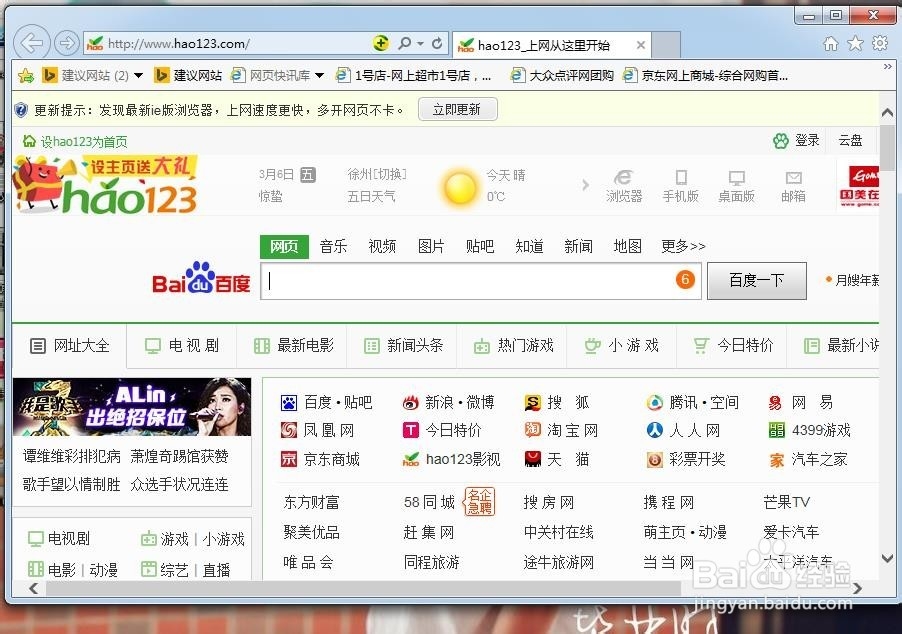Select the 新闻 search tab
This screenshot has height=634, width=902.
point(579,246)
